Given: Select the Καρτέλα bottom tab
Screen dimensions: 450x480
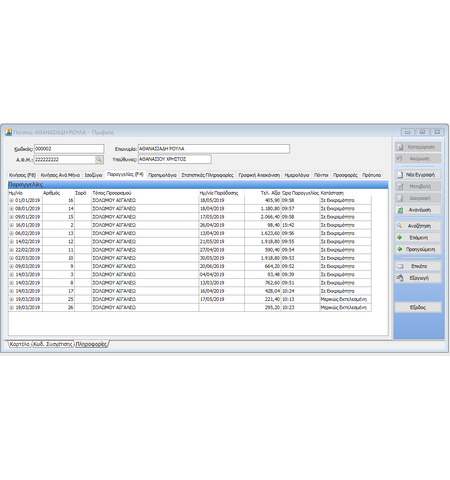Looking at the screenshot, I should click(19, 344).
